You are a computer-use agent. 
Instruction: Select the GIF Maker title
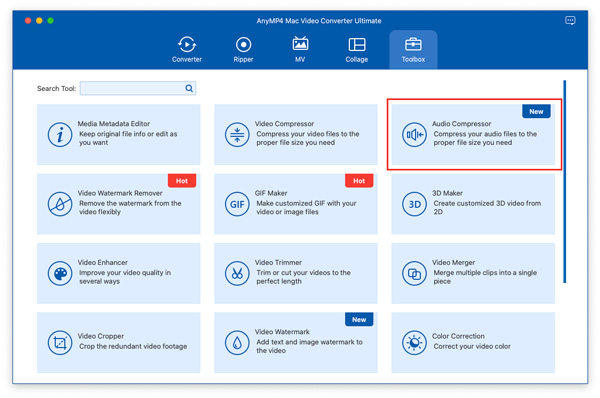[271, 193]
